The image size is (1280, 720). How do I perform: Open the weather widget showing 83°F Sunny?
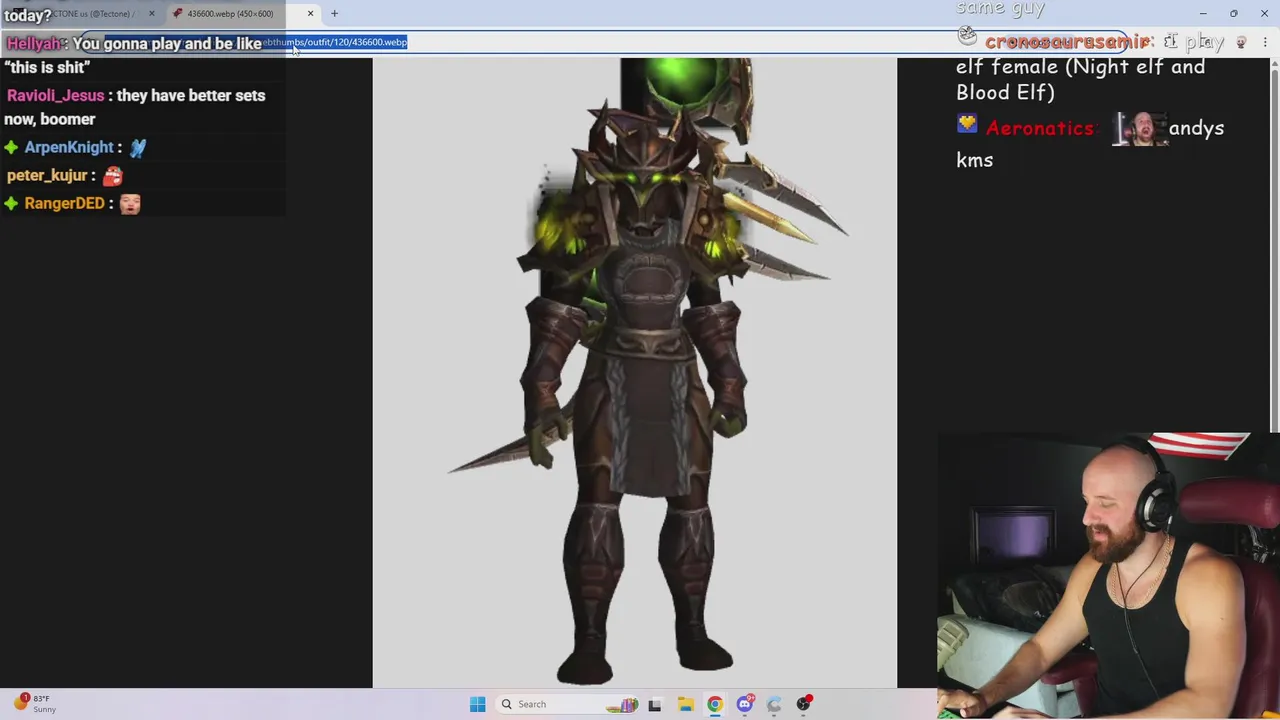35,704
